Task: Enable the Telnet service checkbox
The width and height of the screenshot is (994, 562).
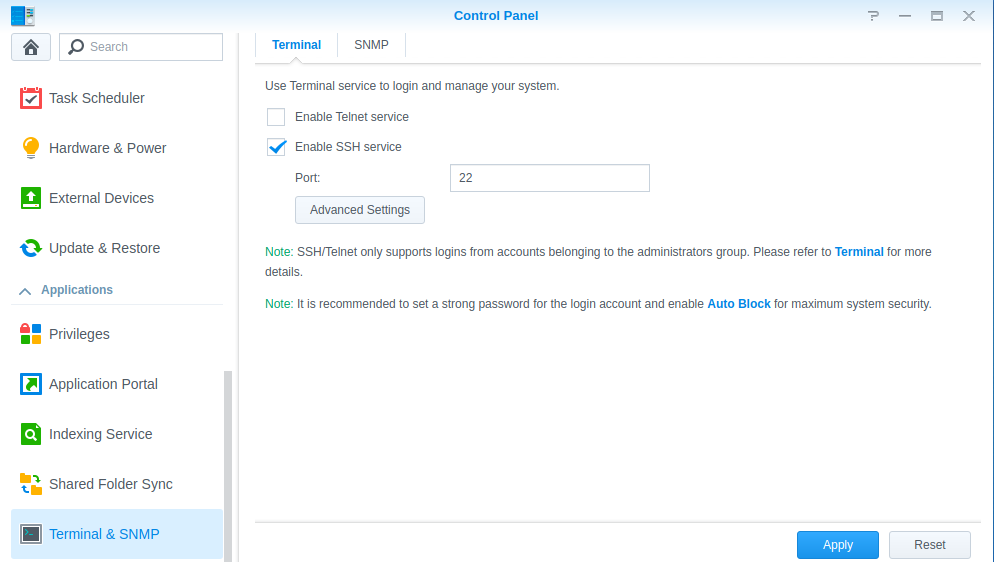Action: (276, 117)
